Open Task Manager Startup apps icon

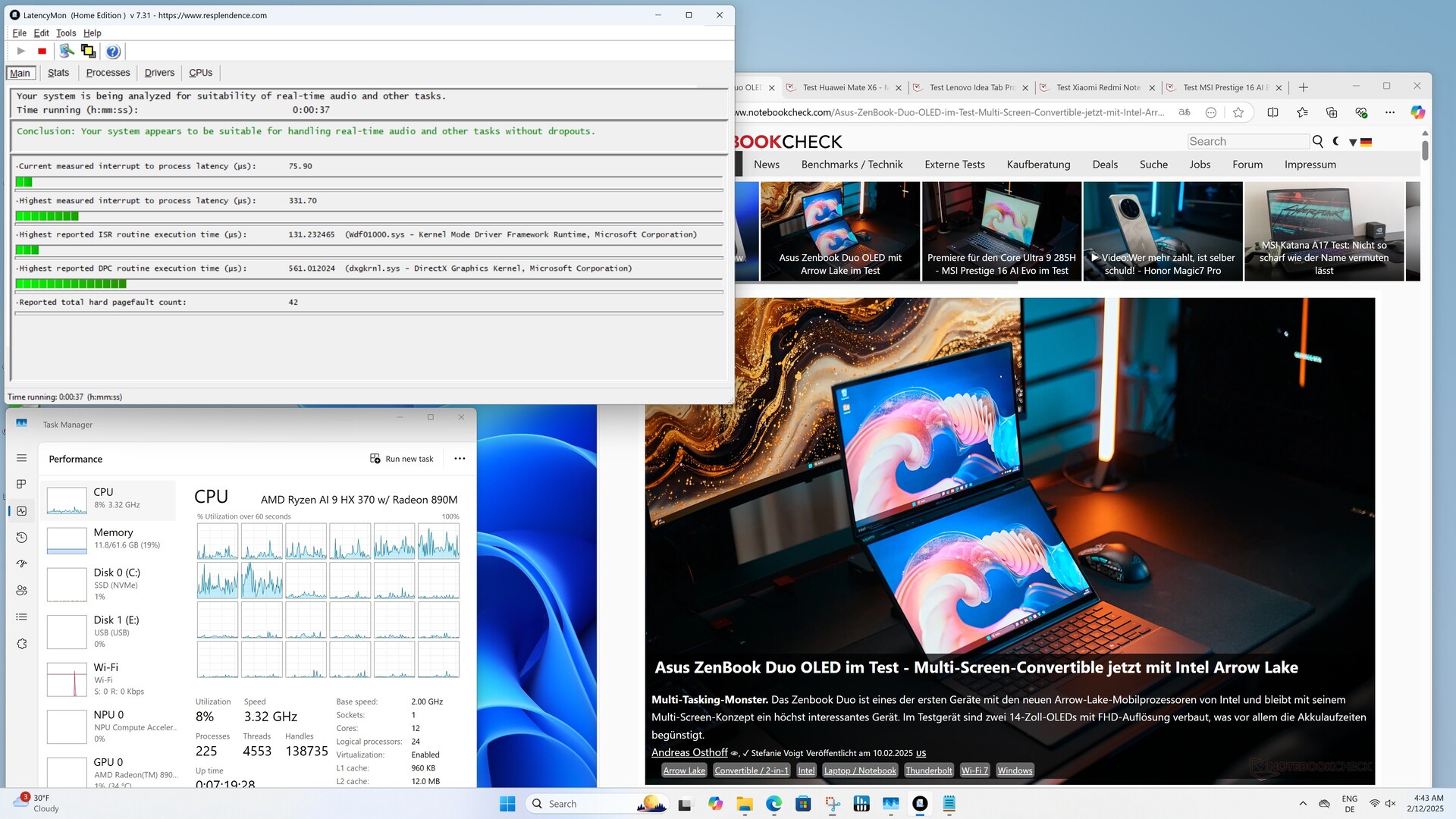click(x=21, y=563)
